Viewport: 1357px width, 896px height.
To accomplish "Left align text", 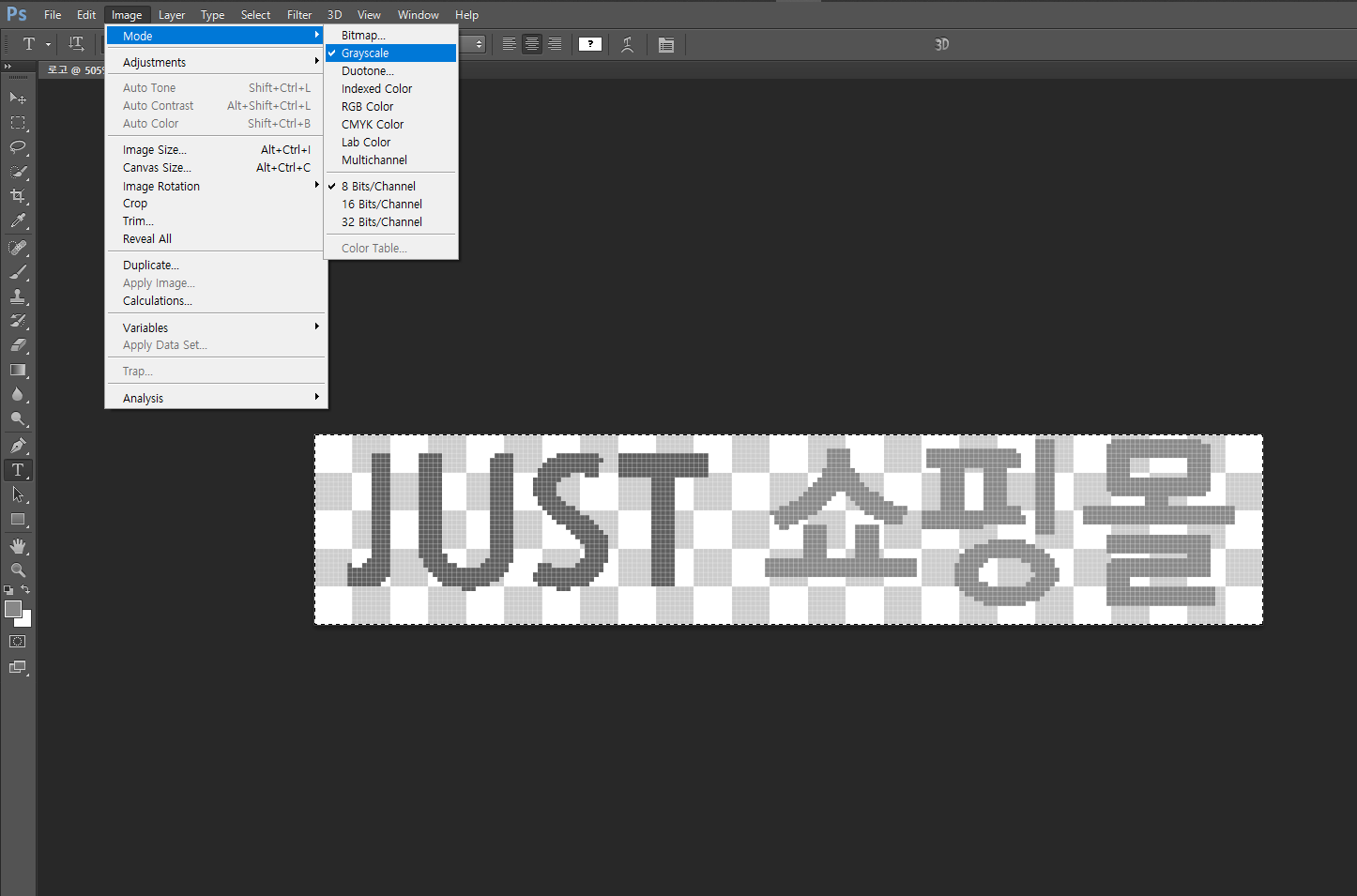I will pyautogui.click(x=509, y=44).
